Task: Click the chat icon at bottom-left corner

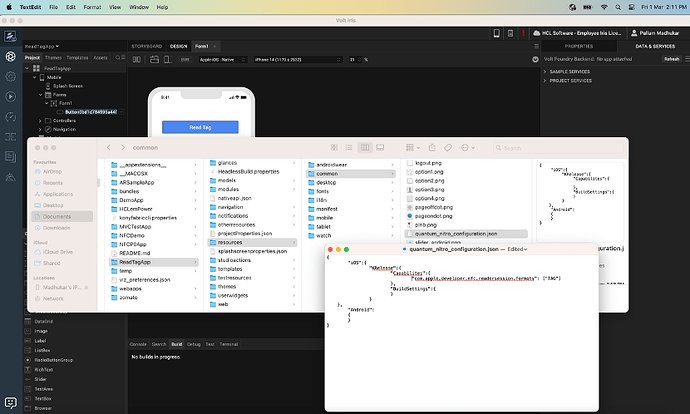Action: pyautogui.click(x=10, y=403)
